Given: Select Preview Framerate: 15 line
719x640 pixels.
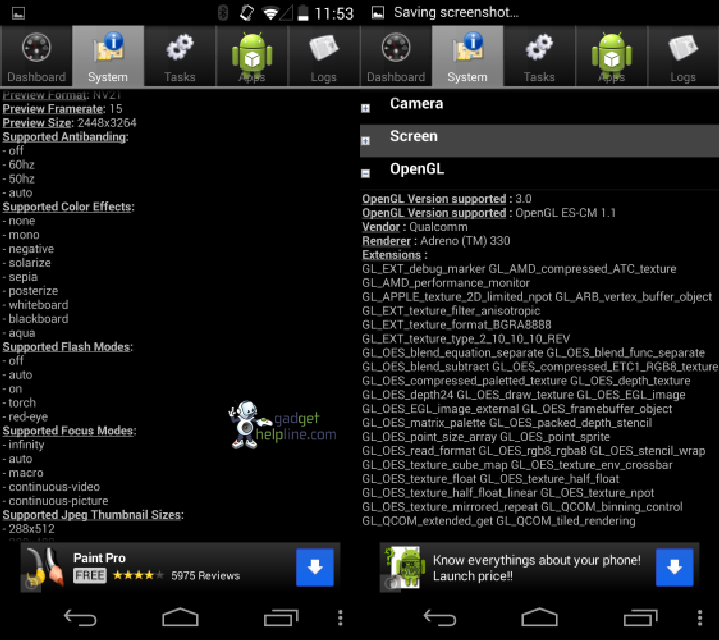Looking at the screenshot, I should click(62, 109).
